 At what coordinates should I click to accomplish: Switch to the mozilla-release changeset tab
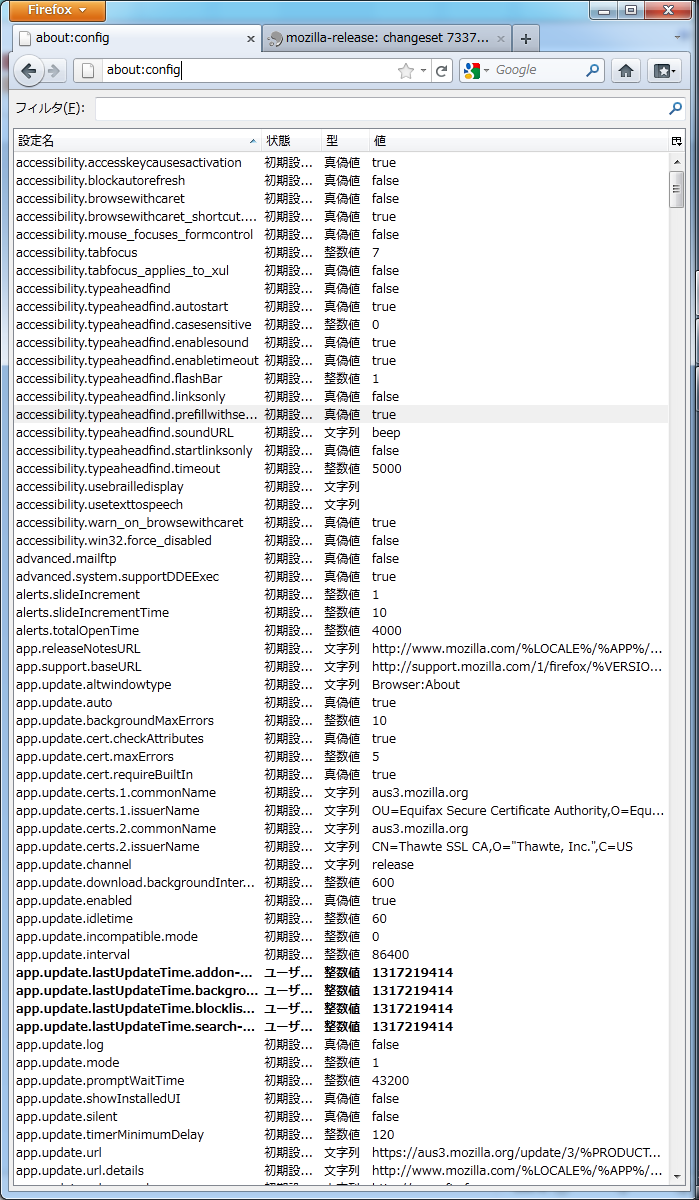(x=385, y=39)
